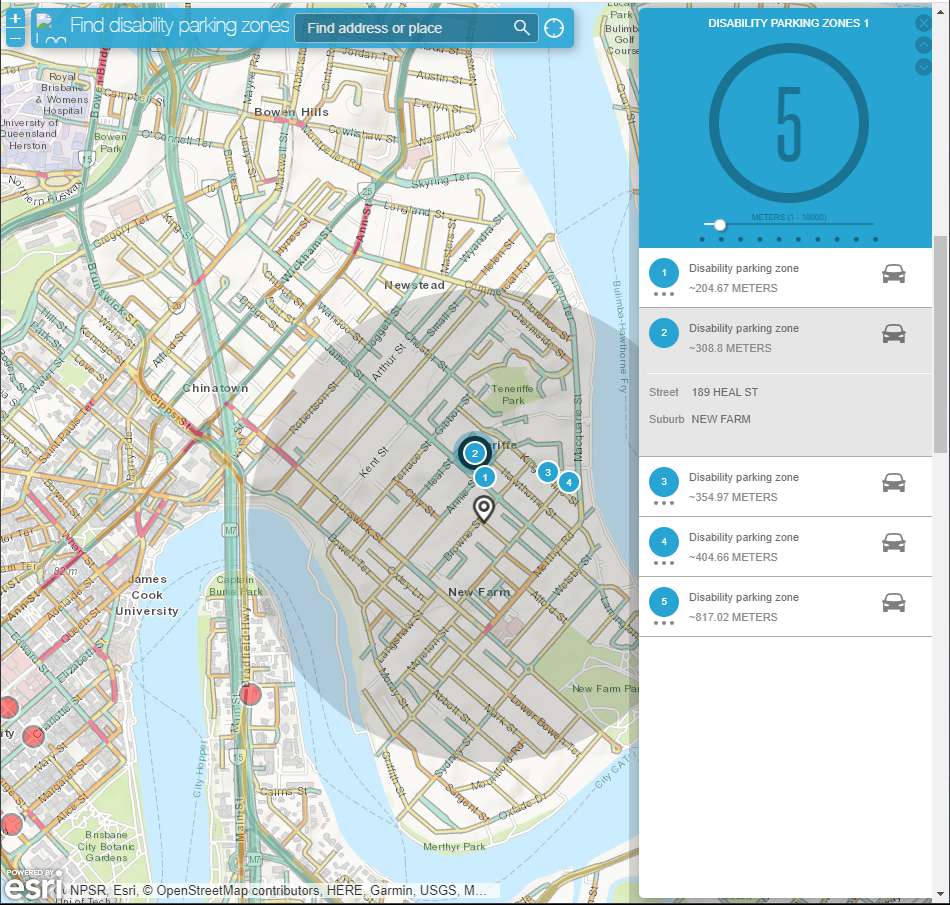This screenshot has width=950, height=905.
Task: Click zoom in plus on the map
Action: [15, 17]
